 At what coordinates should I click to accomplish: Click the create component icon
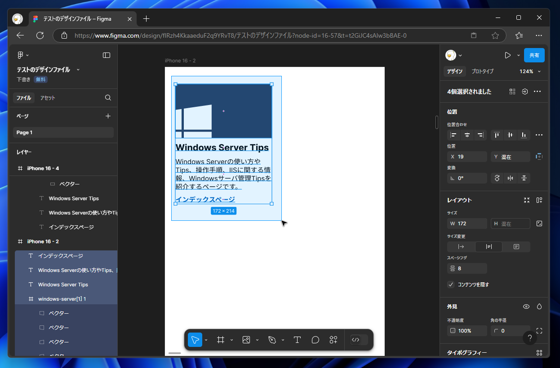click(512, 92)
